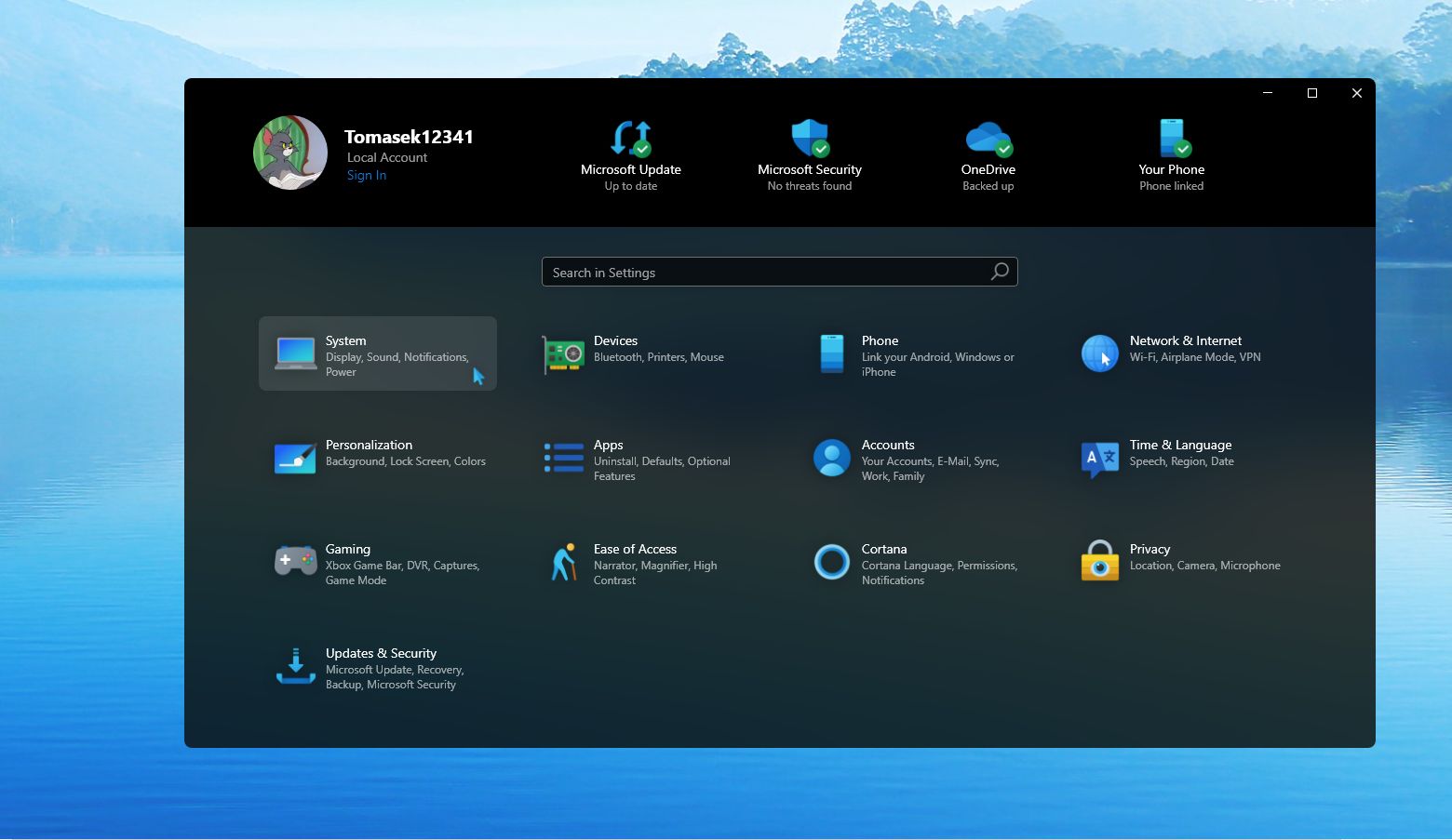Image resolution: width=1452 pixels, height=840 pixels.
Task: Minimize the Settings window
Action: 1268,93
